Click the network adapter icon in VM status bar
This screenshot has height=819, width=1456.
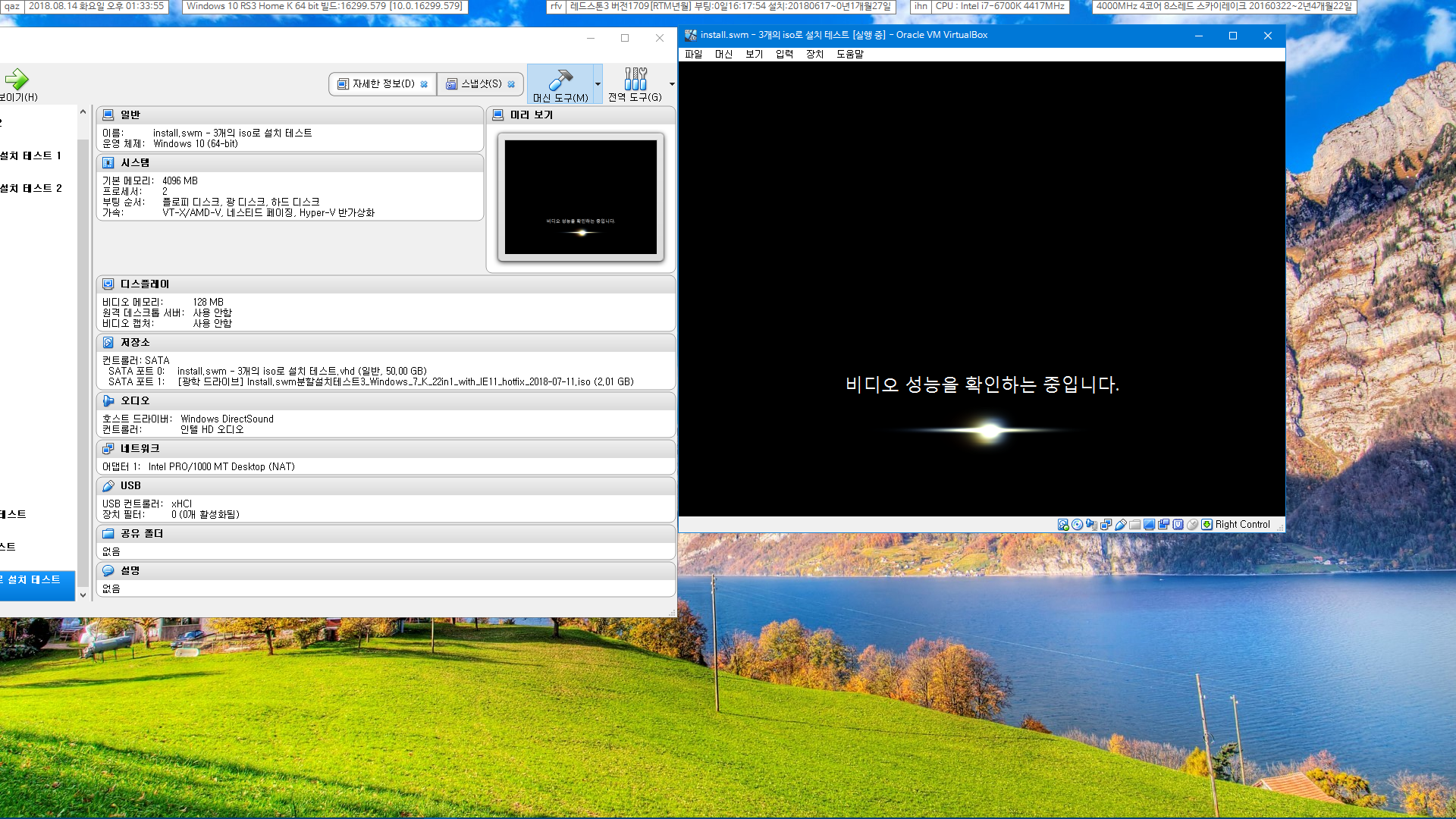tap(1106, 524)
